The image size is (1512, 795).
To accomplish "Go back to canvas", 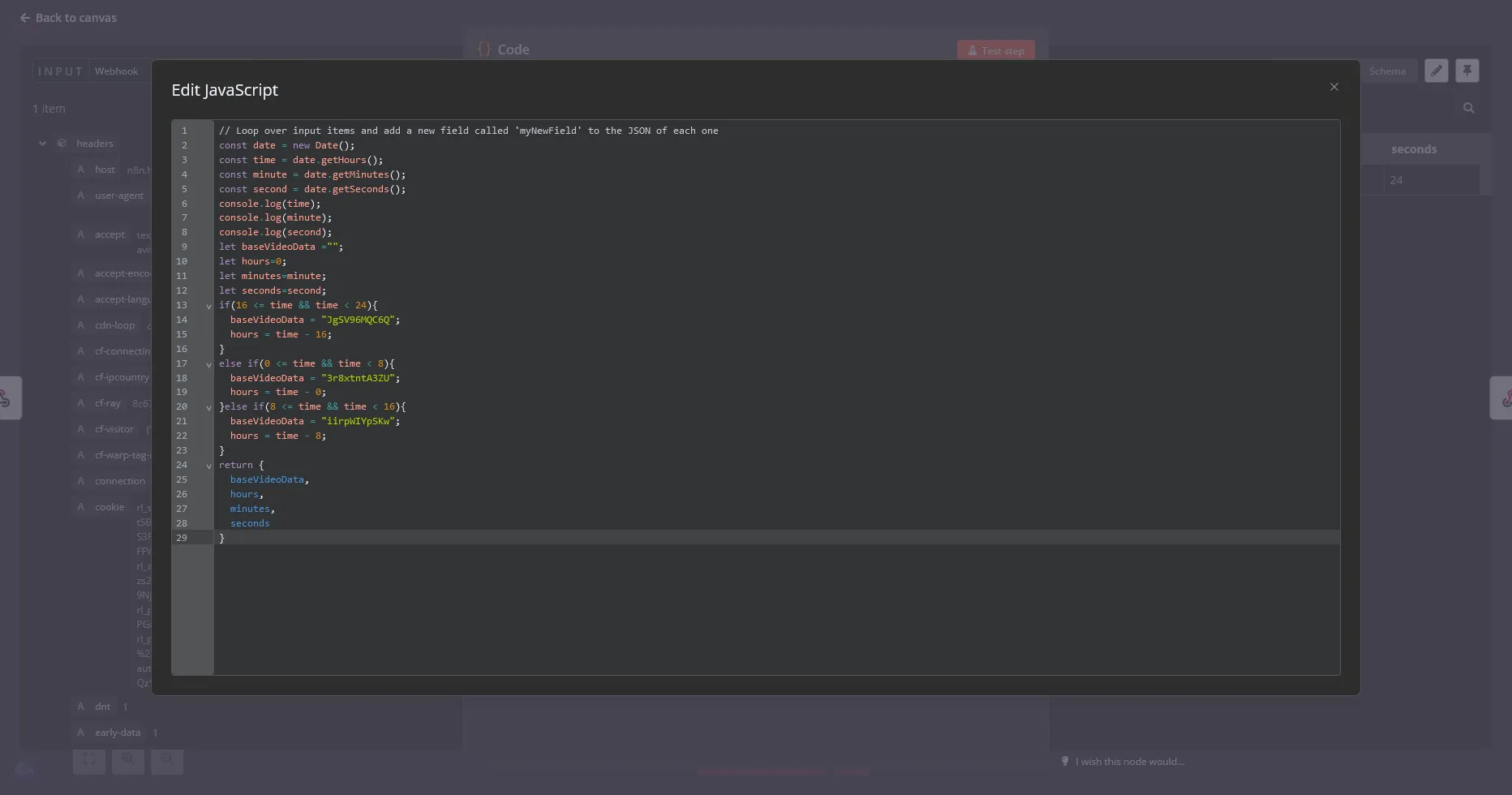I will [x=68, y=18].
